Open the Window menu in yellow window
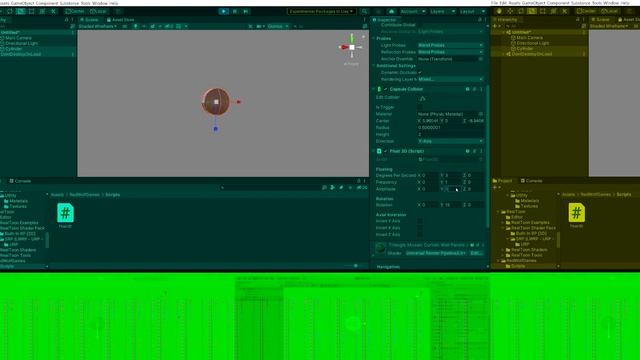This screenshot has height=360, width=640. tap(611, 3)
